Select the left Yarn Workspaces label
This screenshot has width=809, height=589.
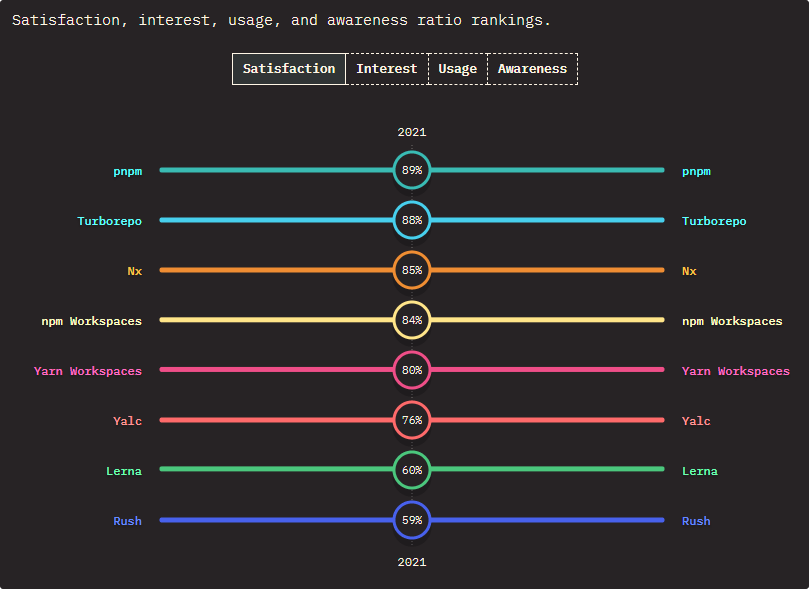[x=88, y=371]
